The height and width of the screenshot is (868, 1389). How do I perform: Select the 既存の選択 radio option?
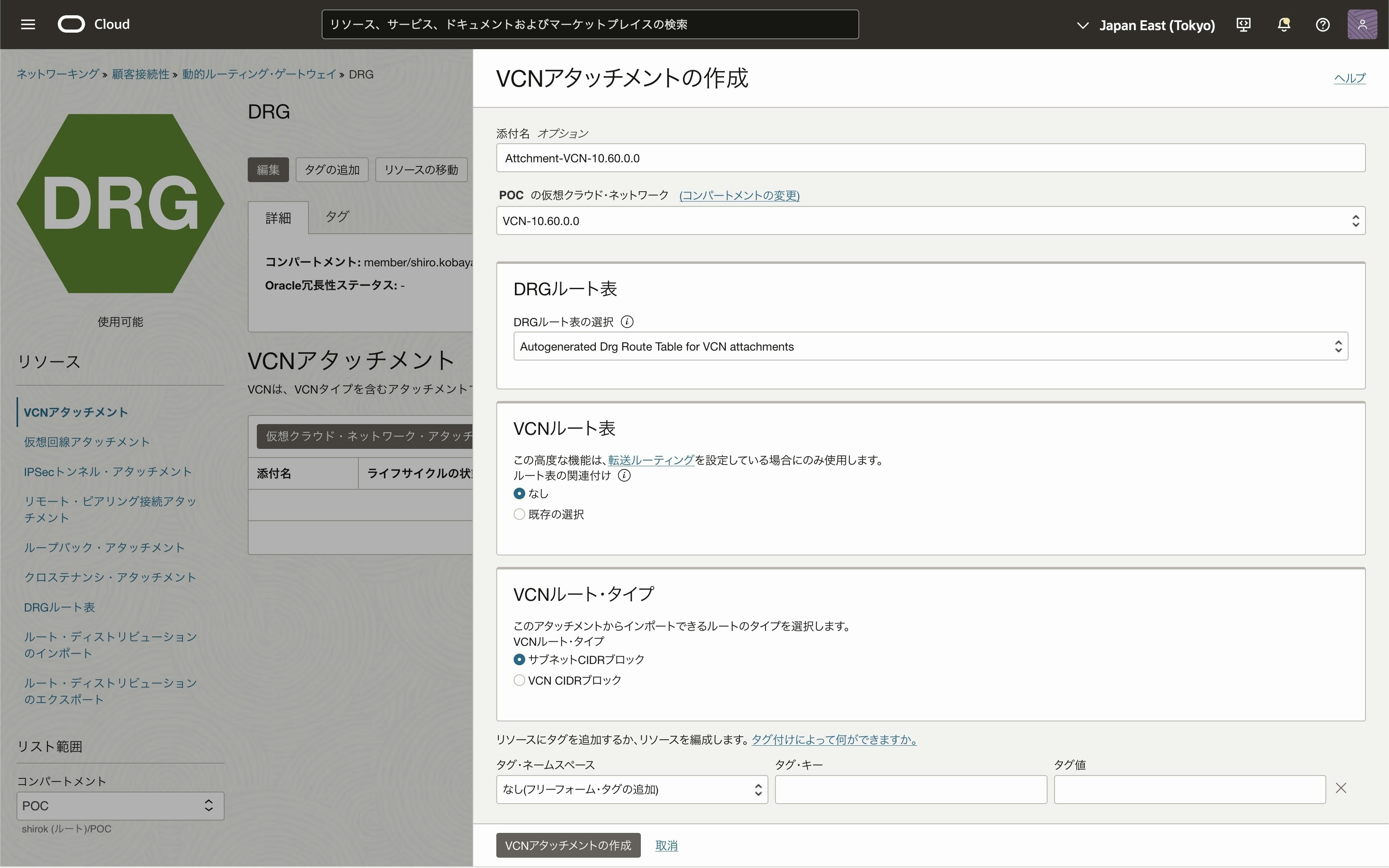coord(519,515)
